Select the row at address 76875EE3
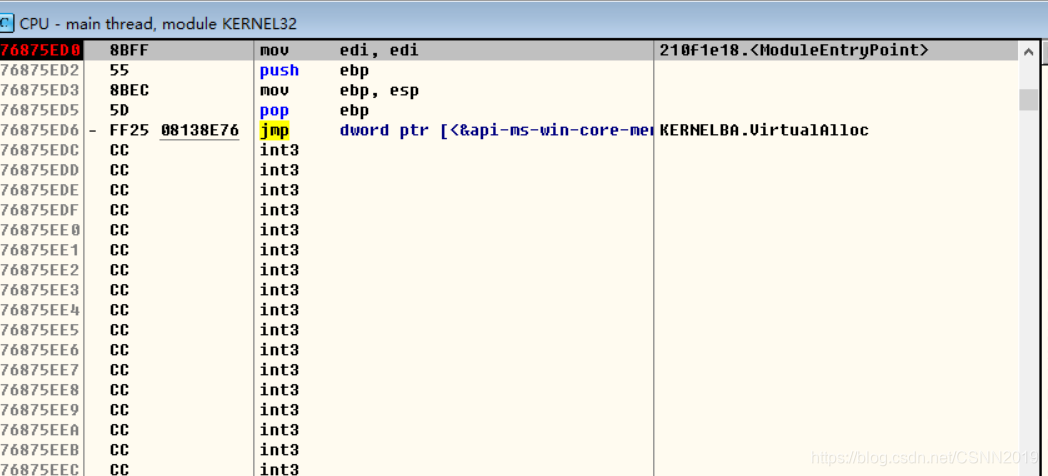Viewport: 1048px width, 476px height. click(509, 290)
